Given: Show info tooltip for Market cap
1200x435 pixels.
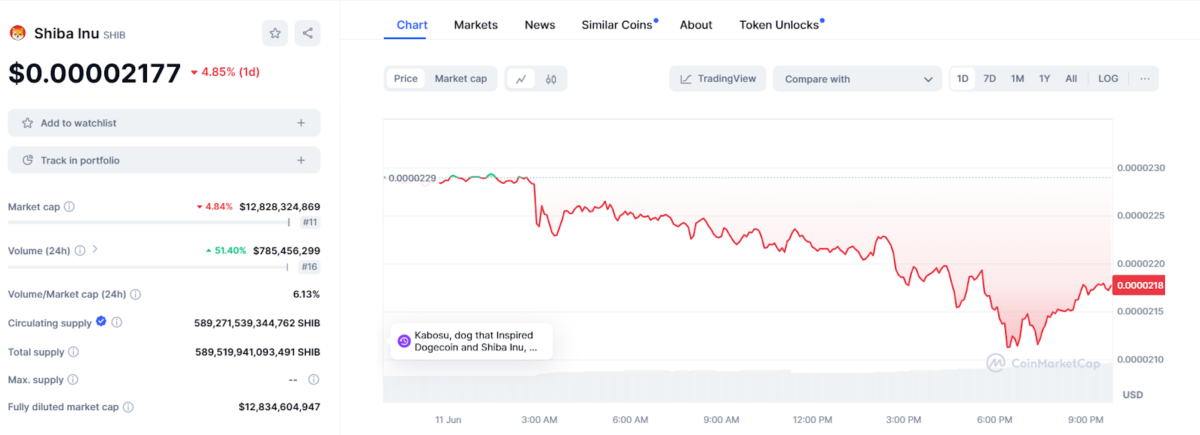Looking at the screenshot, I should [x=69, y=207].
